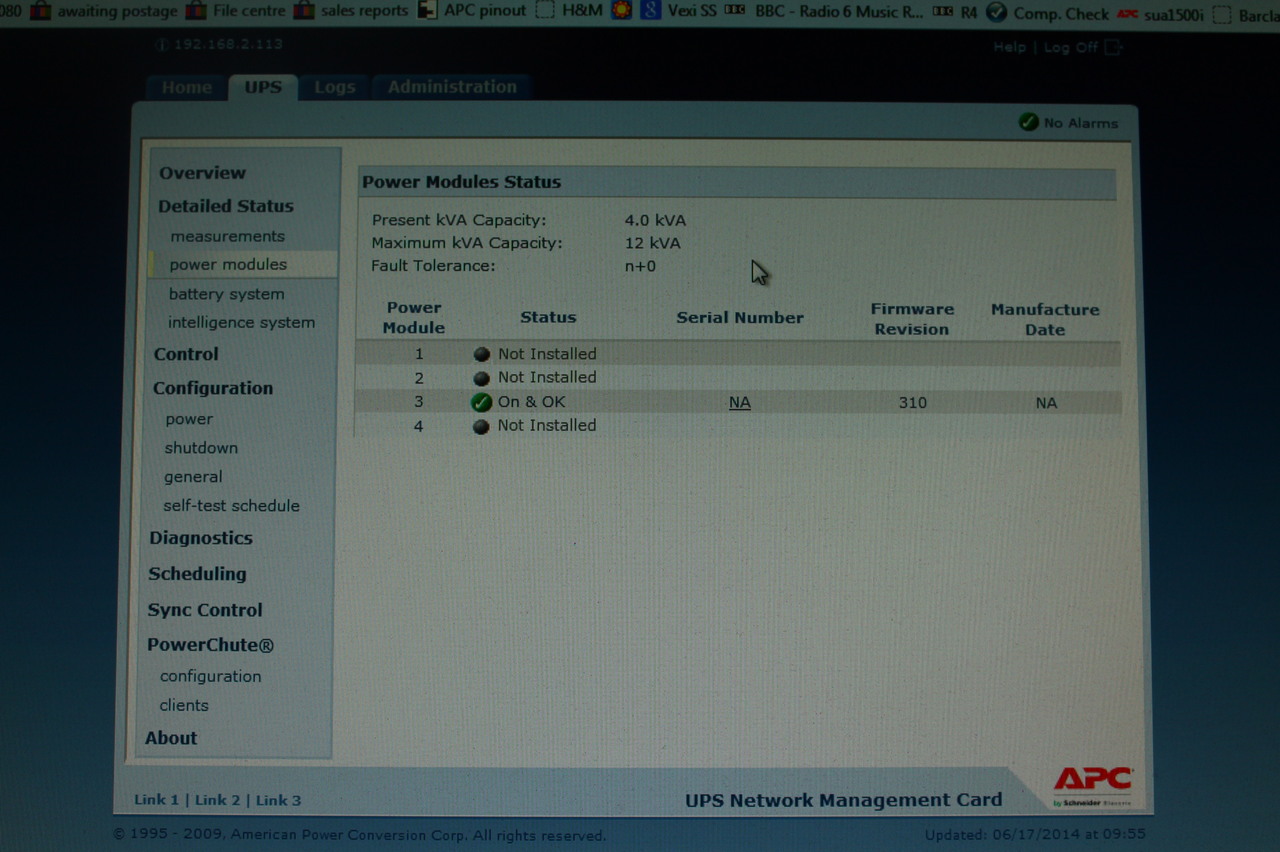Open the APC pinout bookmark
The image size is (1280, 852).
(x=472, y=11)
